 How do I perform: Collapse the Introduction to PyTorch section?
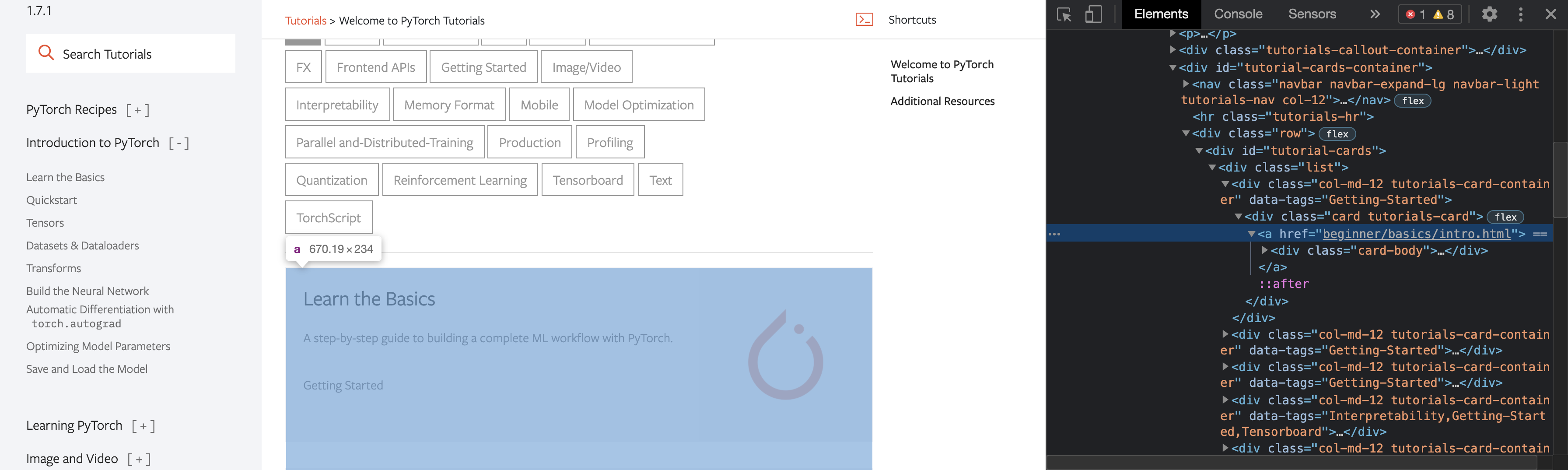(x=179, y=143)
